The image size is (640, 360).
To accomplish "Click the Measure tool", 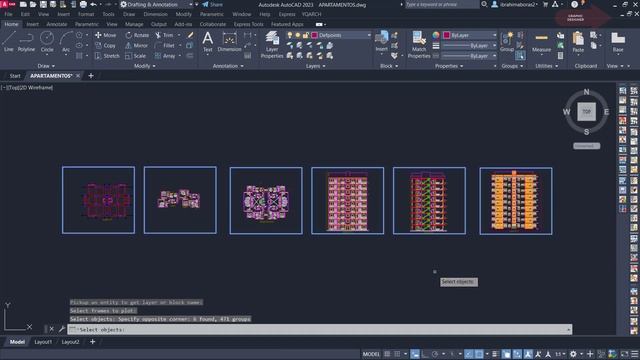I will (x=542, y=42).
